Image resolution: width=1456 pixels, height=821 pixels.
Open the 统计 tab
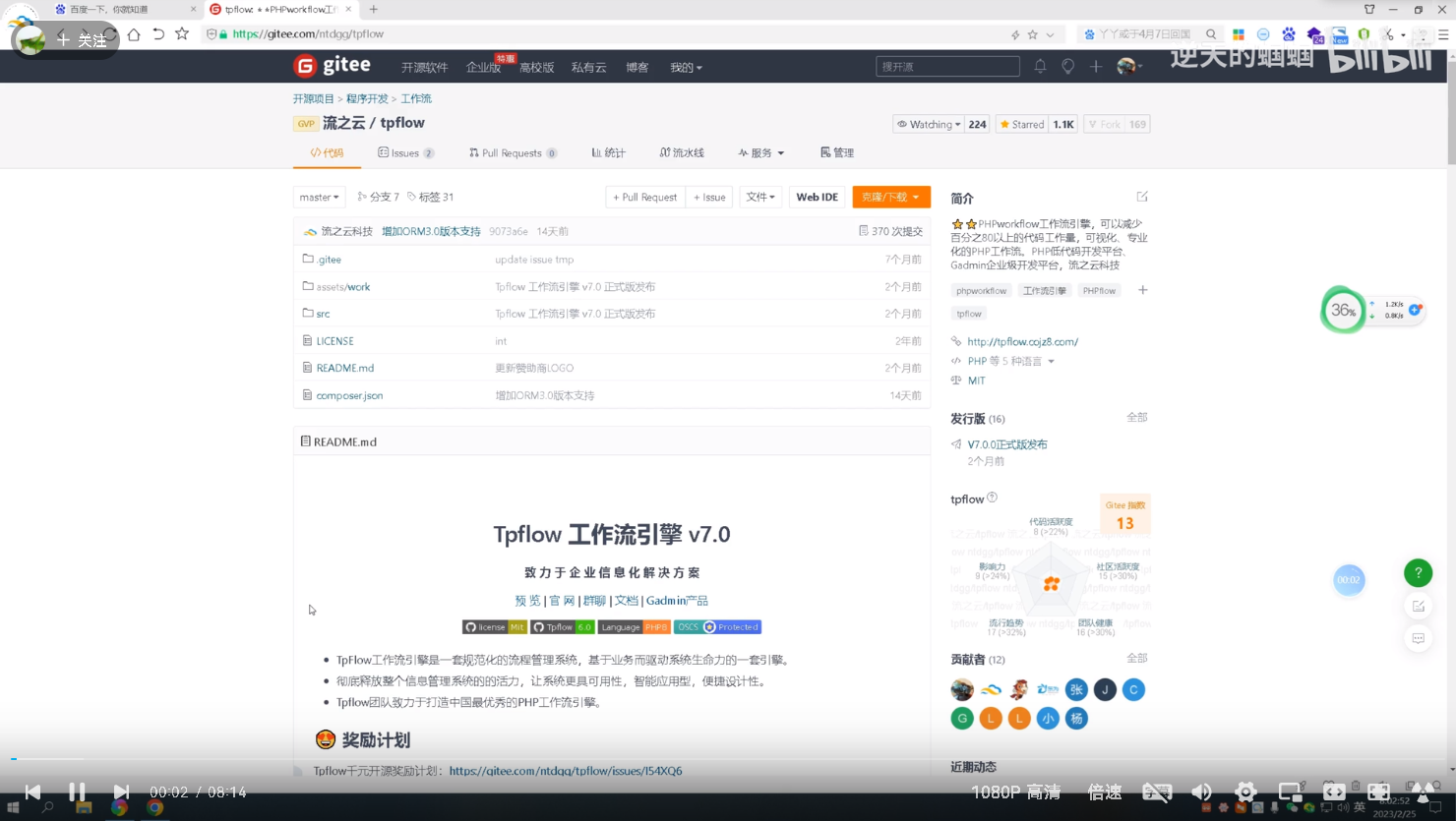click(x=608, y=153)
